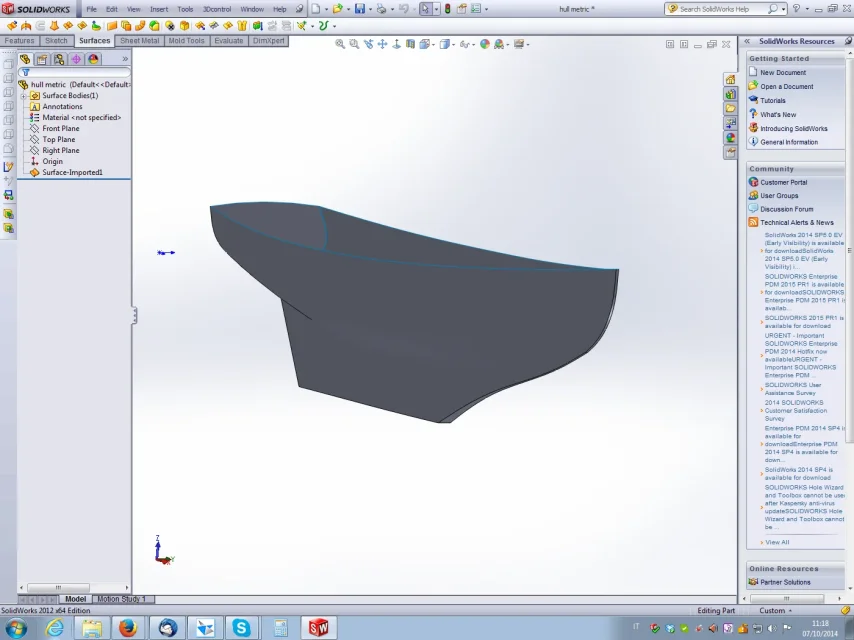Image resolution: width=854 pixels, height=640 pixels.
Task: Pin the menu bar with pushpin icon
Action: coord(300,9)
